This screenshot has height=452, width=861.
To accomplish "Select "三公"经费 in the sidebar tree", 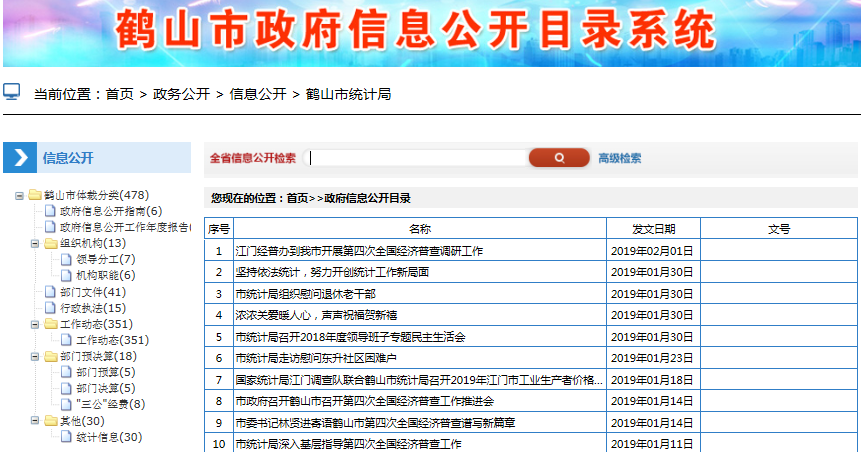I will point(110,405).
